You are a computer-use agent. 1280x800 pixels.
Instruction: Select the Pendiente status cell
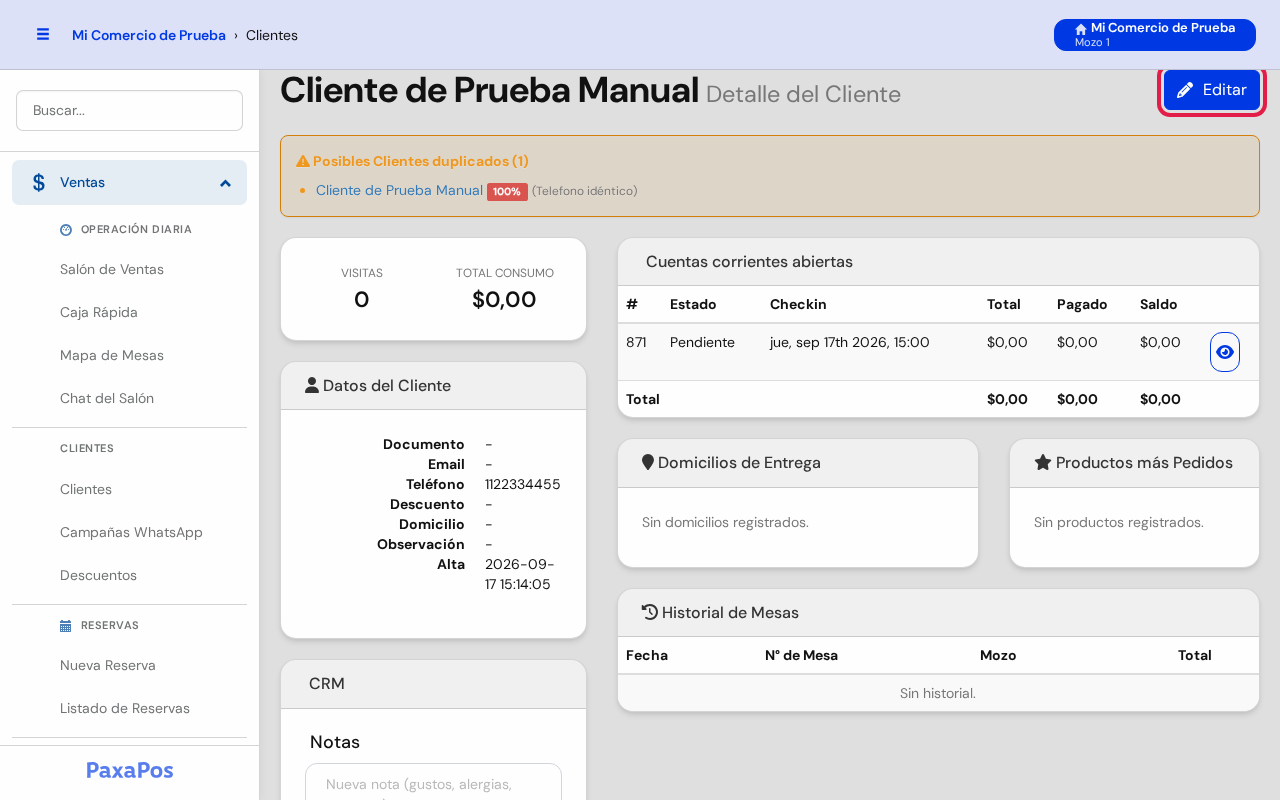click(702, 342)
